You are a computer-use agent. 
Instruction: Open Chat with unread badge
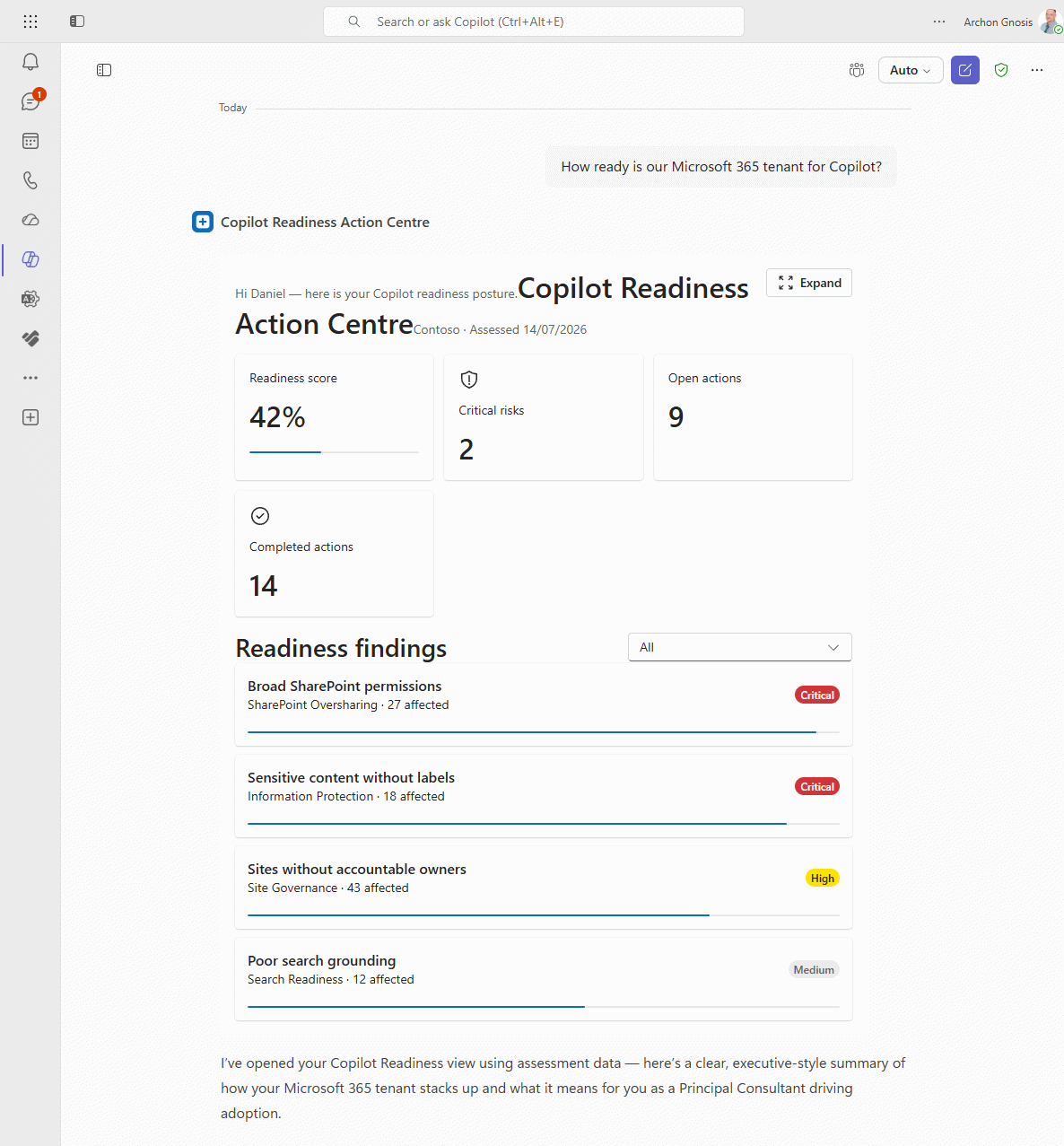coord(31,101)
